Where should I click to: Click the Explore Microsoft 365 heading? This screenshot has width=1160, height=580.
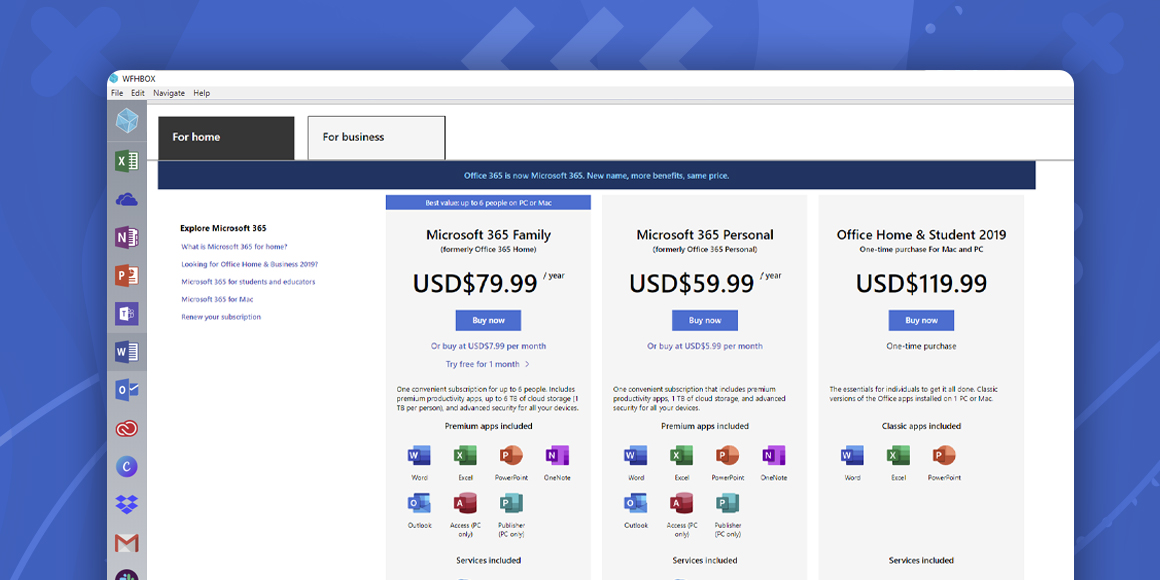(x=223, y=229)
